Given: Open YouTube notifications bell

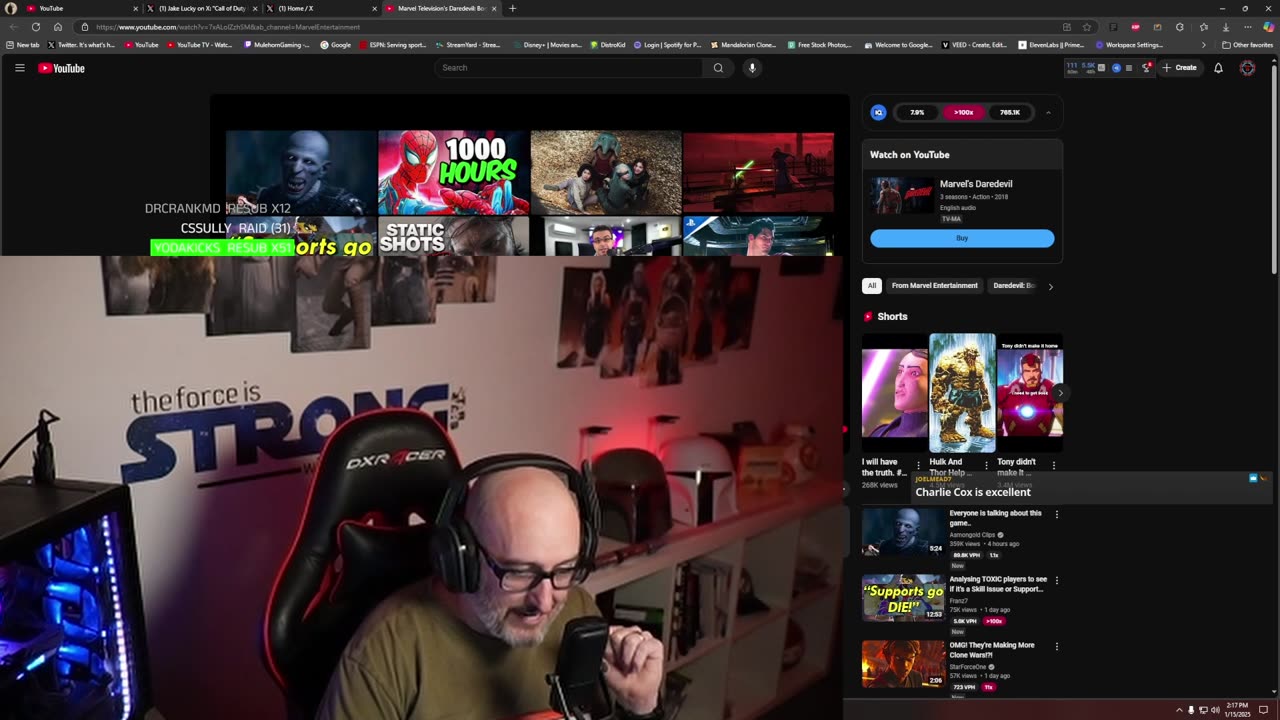Looking at the screenshot, I should 1218,68.
